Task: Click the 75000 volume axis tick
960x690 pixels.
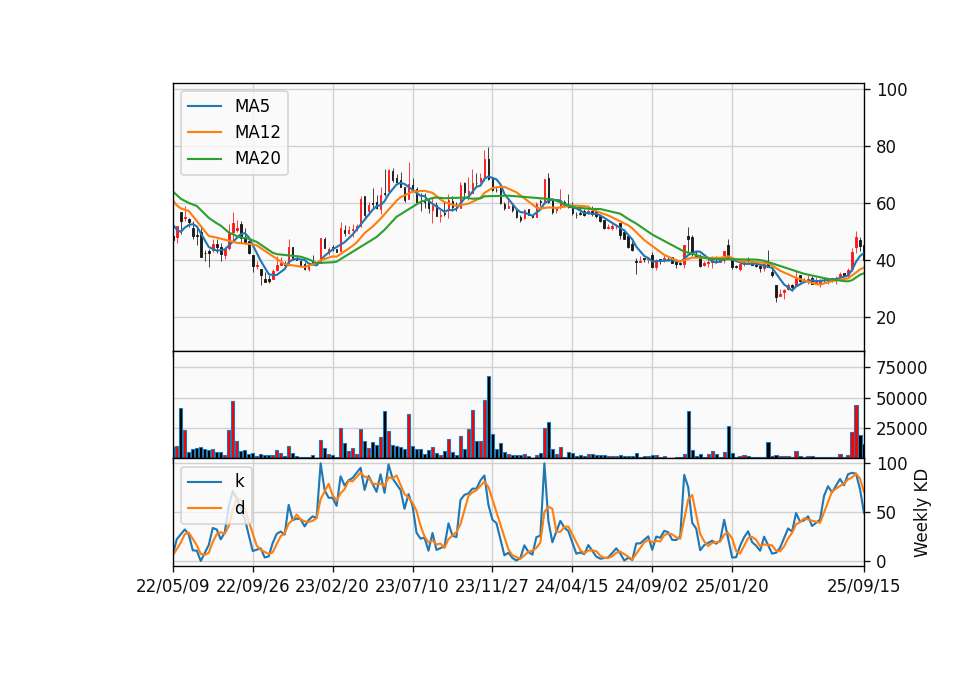Action: pyautogui.click(x=902, y=368)
